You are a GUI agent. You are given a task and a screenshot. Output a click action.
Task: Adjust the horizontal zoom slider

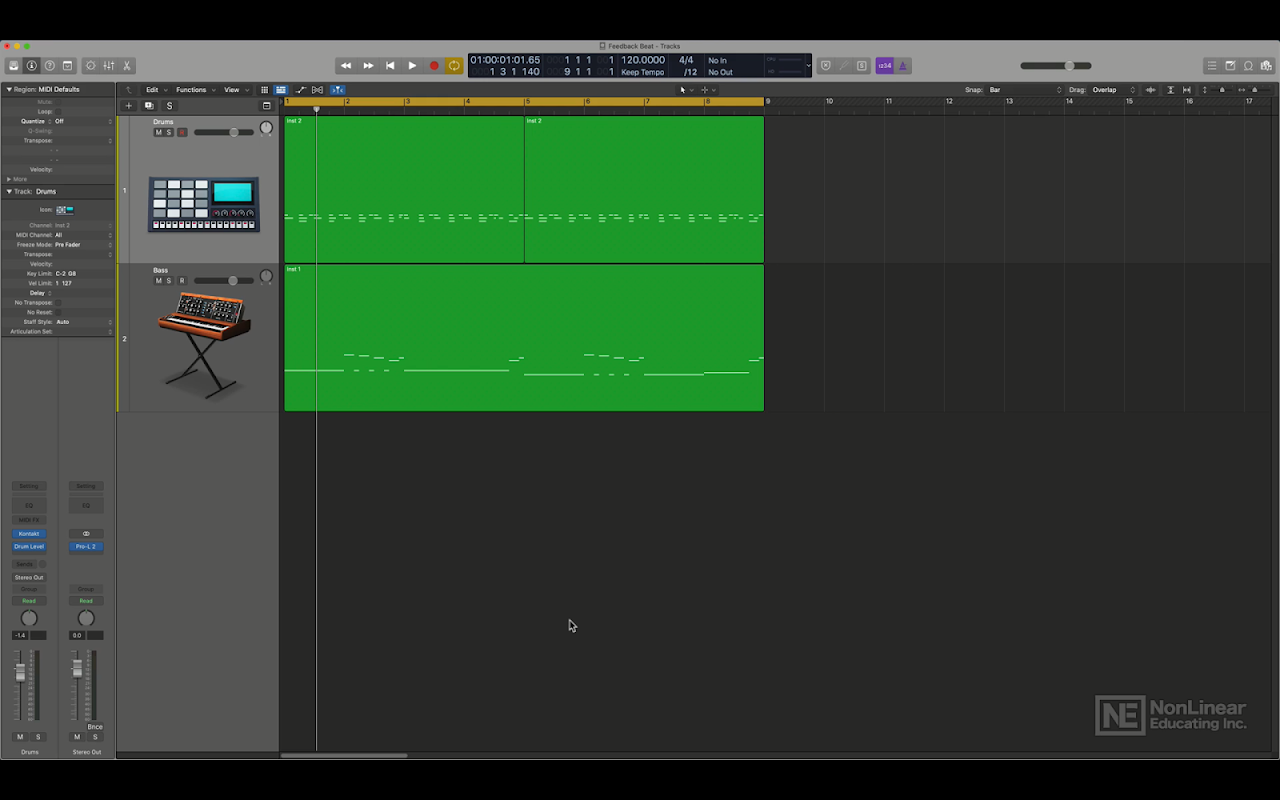click(1254, 90)
